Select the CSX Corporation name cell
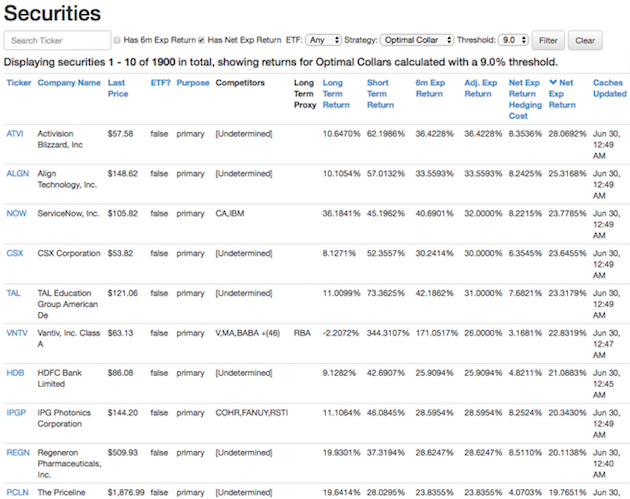The height and width of the screenshot is (499, 630). click(69, 253)
